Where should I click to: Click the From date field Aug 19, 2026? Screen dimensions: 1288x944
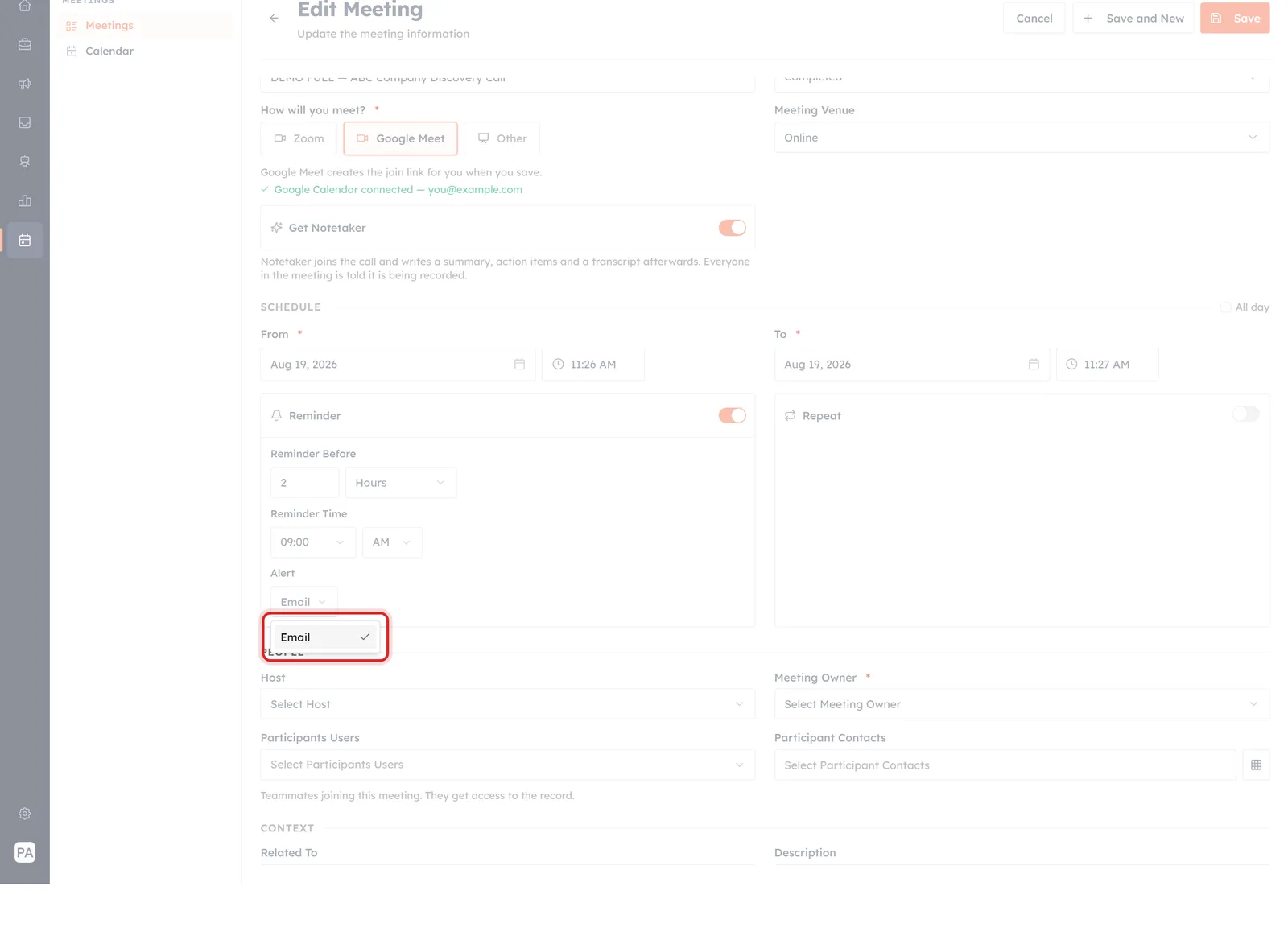pos(398,365)
